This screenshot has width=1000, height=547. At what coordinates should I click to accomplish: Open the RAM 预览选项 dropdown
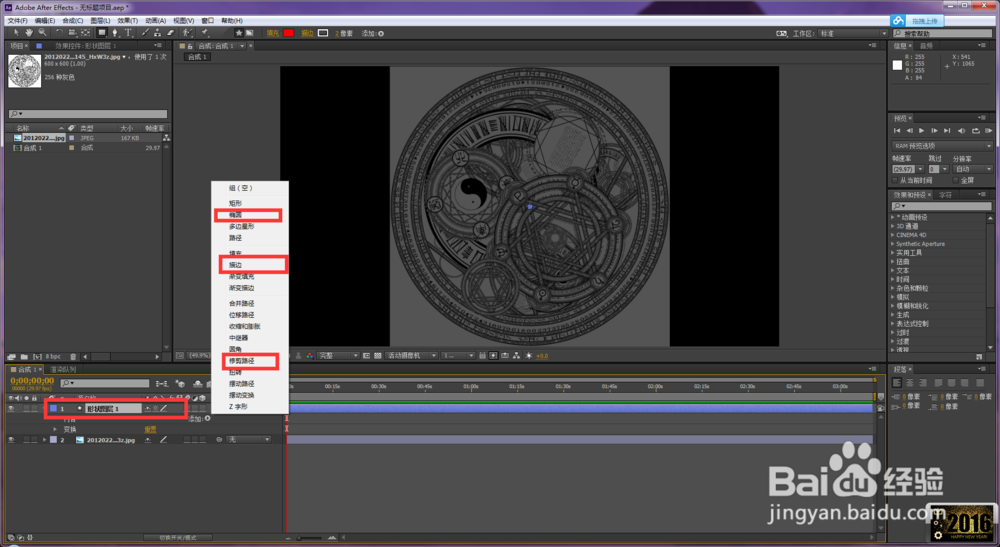pos(942,146)
